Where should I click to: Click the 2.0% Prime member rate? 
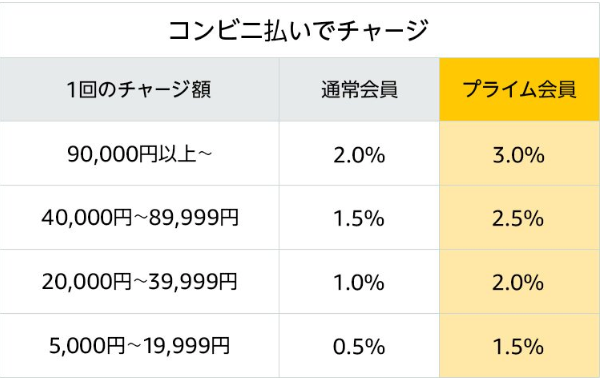point(518,283)
